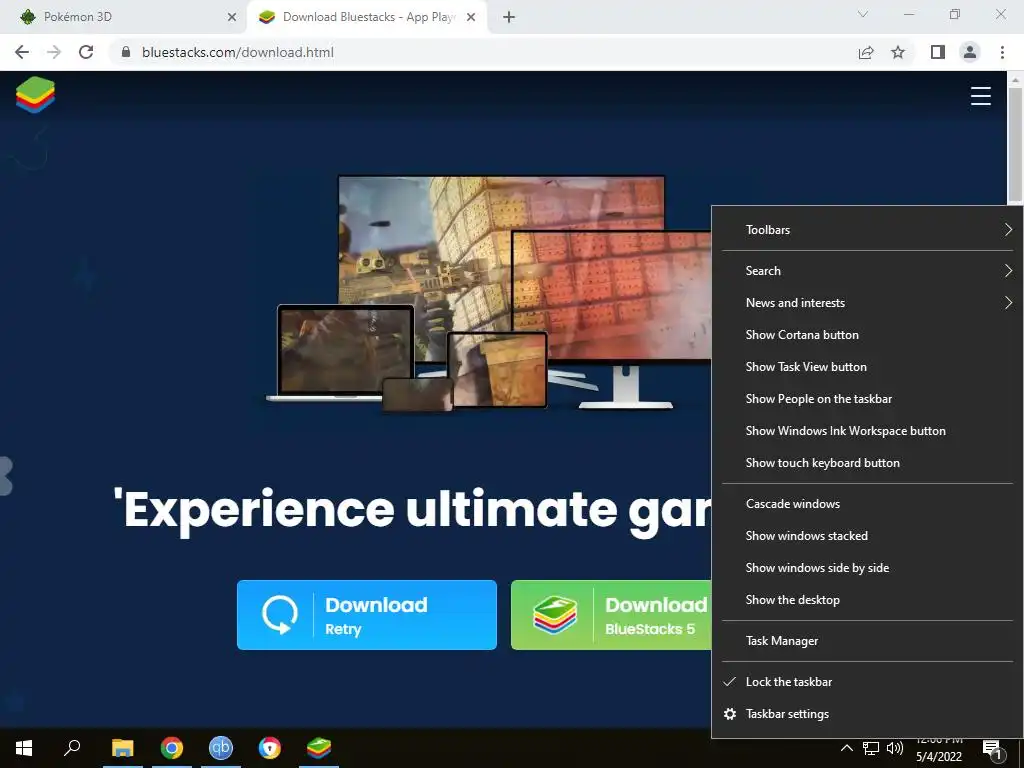Click the share page icon in address bar
Viewport: 1024px width, 768px height.
click(866, 52)
